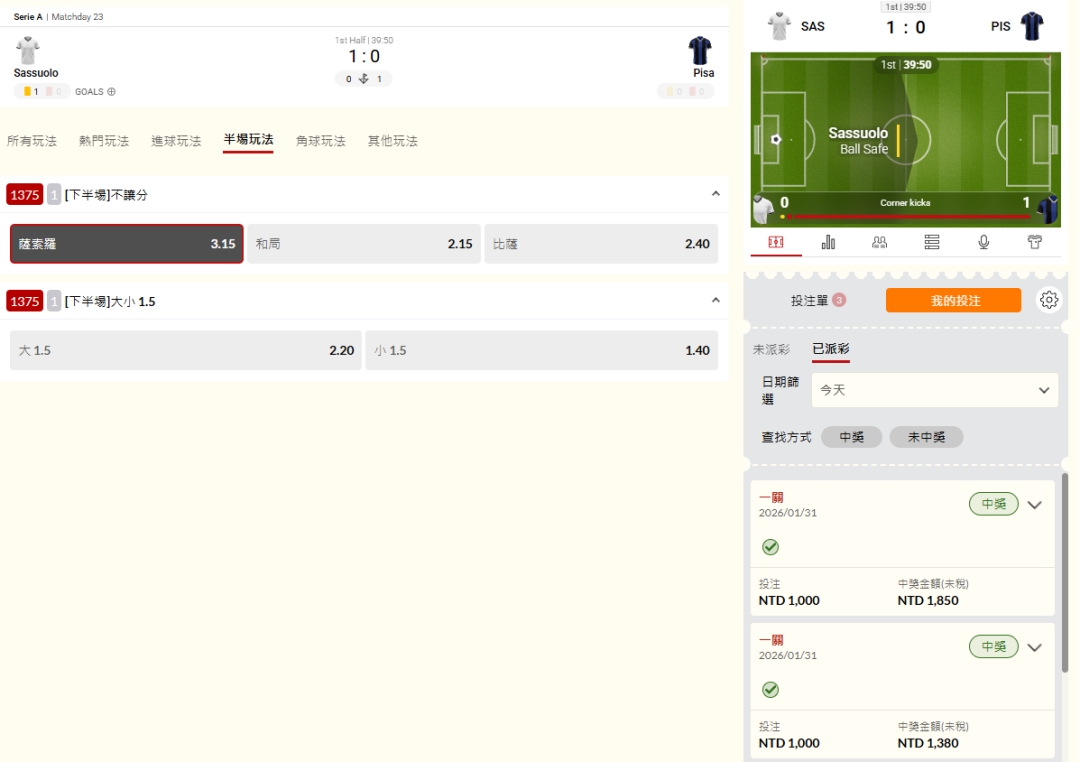
Task: Expand bet with payout NTD 1,380
Action: pos(1035,648)
